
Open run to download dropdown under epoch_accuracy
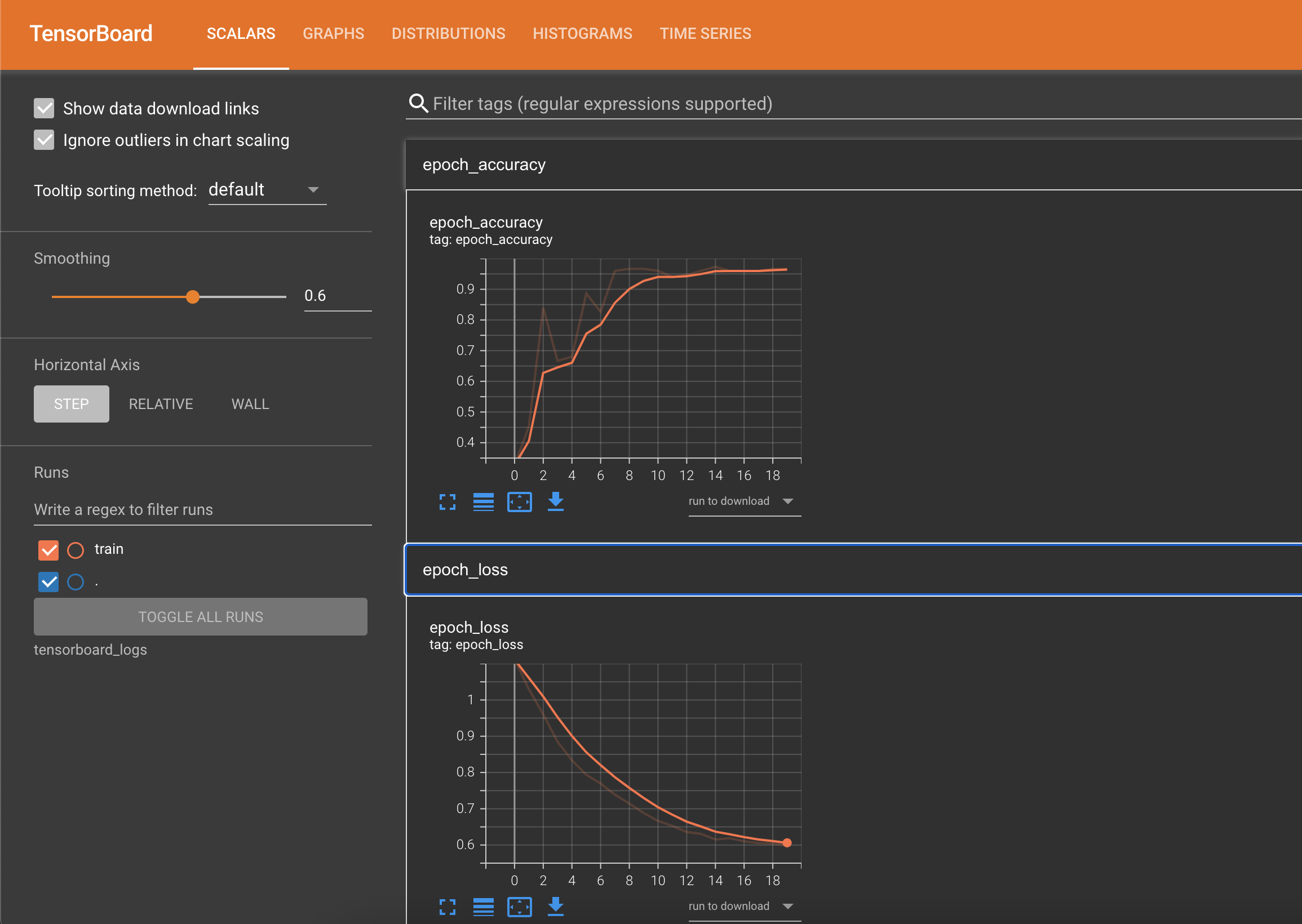click(744, 501)
